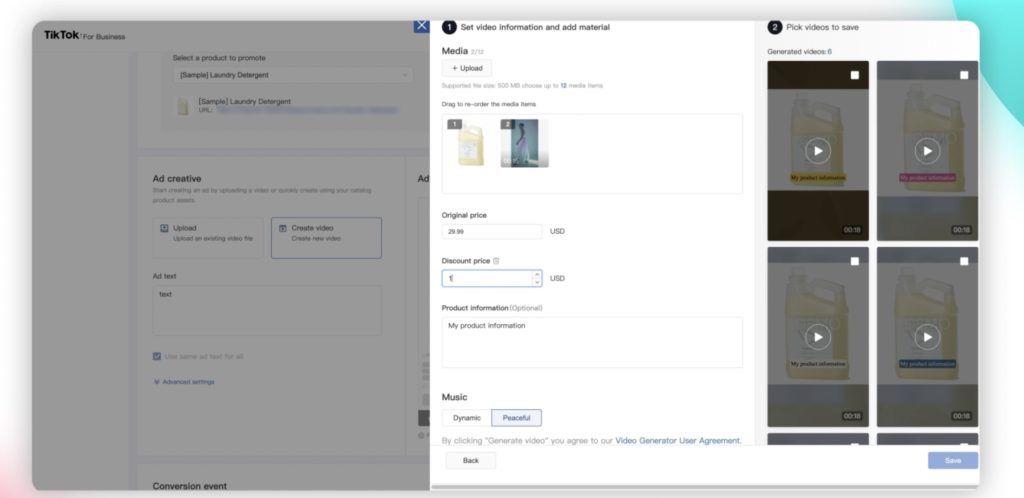Click the Back button
1024x498 pixels.
471,460
